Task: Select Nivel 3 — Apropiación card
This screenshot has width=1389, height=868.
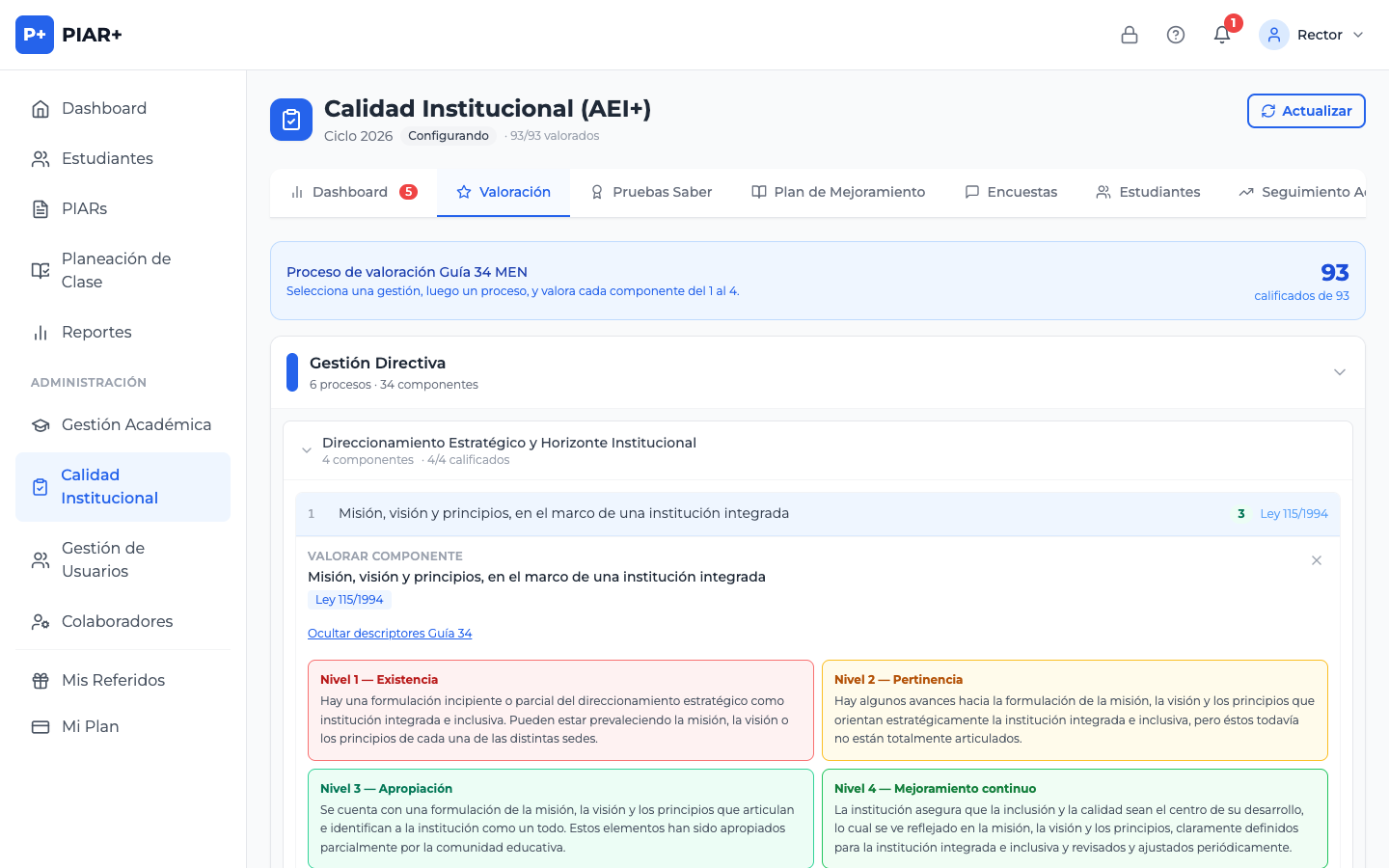Action: (560, 819)
